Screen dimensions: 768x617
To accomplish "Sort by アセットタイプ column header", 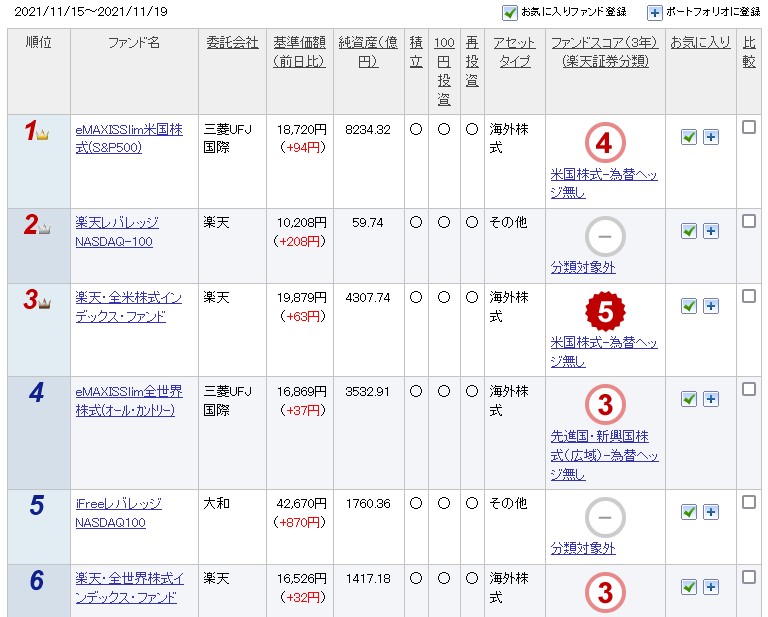I will [x=514, y=52].
